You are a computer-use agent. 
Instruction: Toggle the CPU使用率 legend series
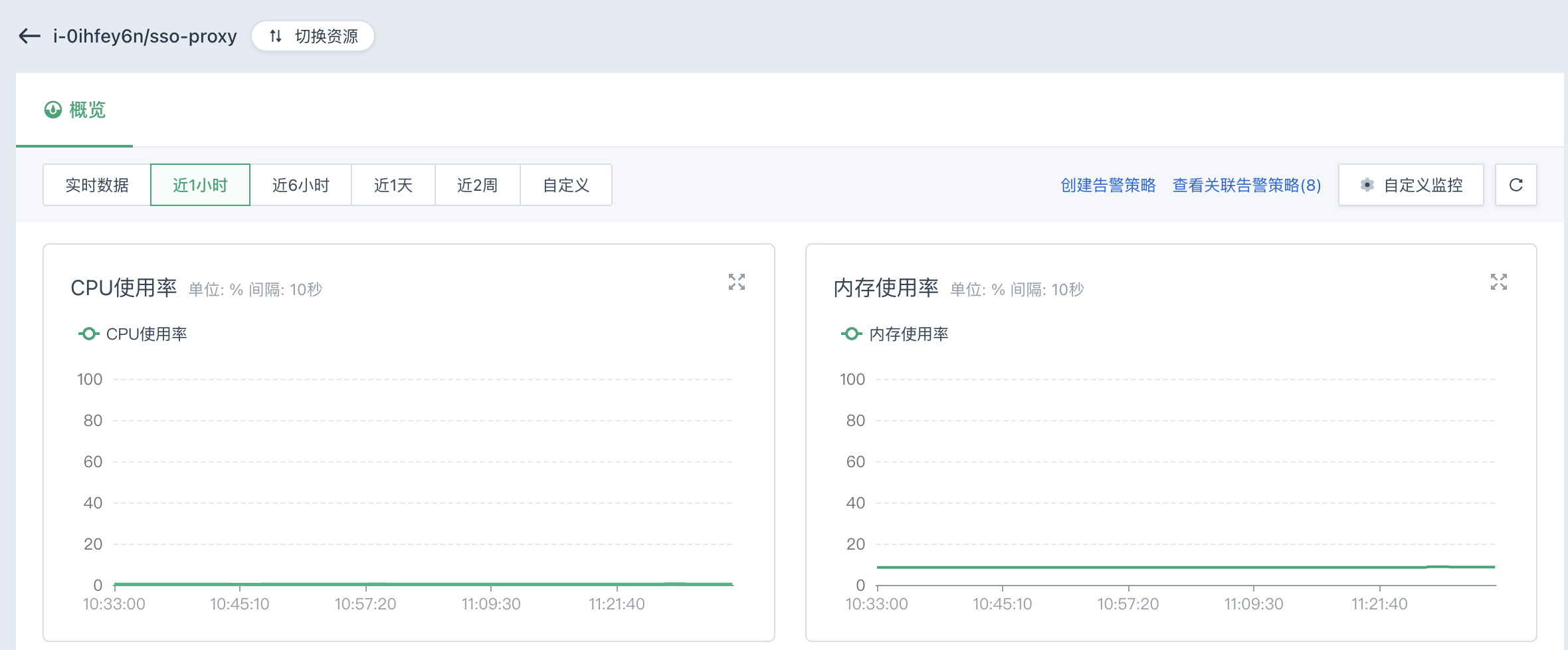click(x=133, y=334)
